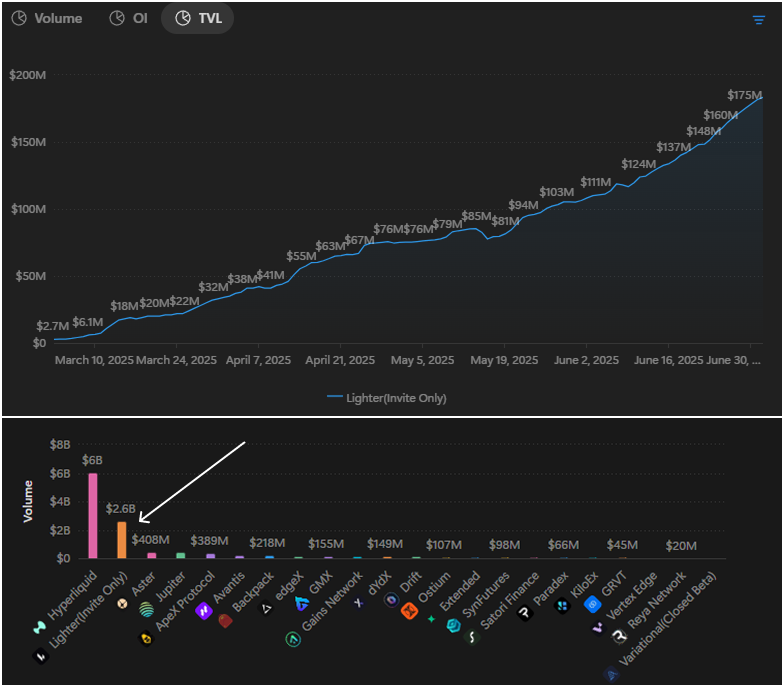Click the $103M data label
784x687 pixels.
point(556,192)
